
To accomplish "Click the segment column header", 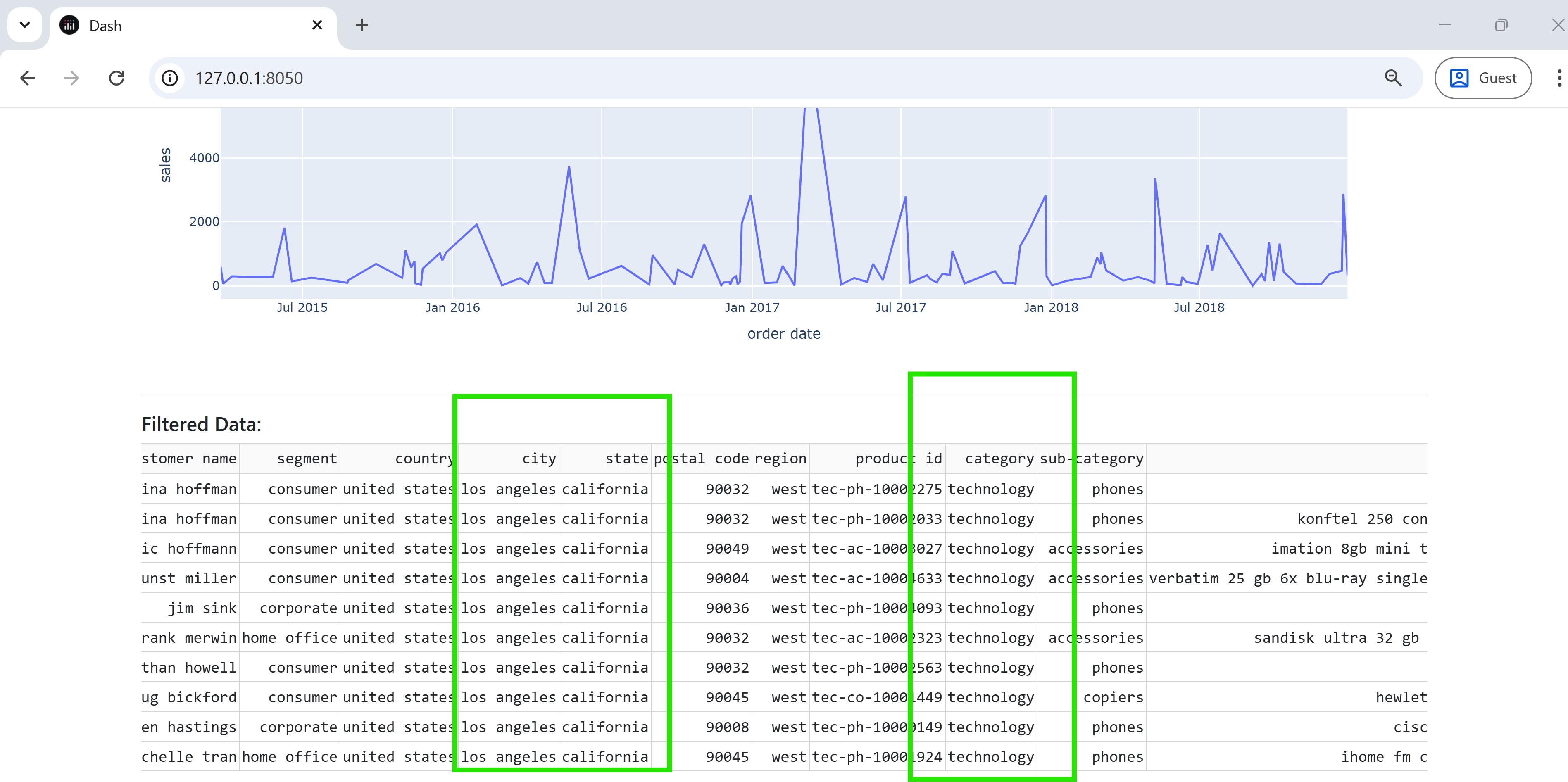I will [307, 458].
